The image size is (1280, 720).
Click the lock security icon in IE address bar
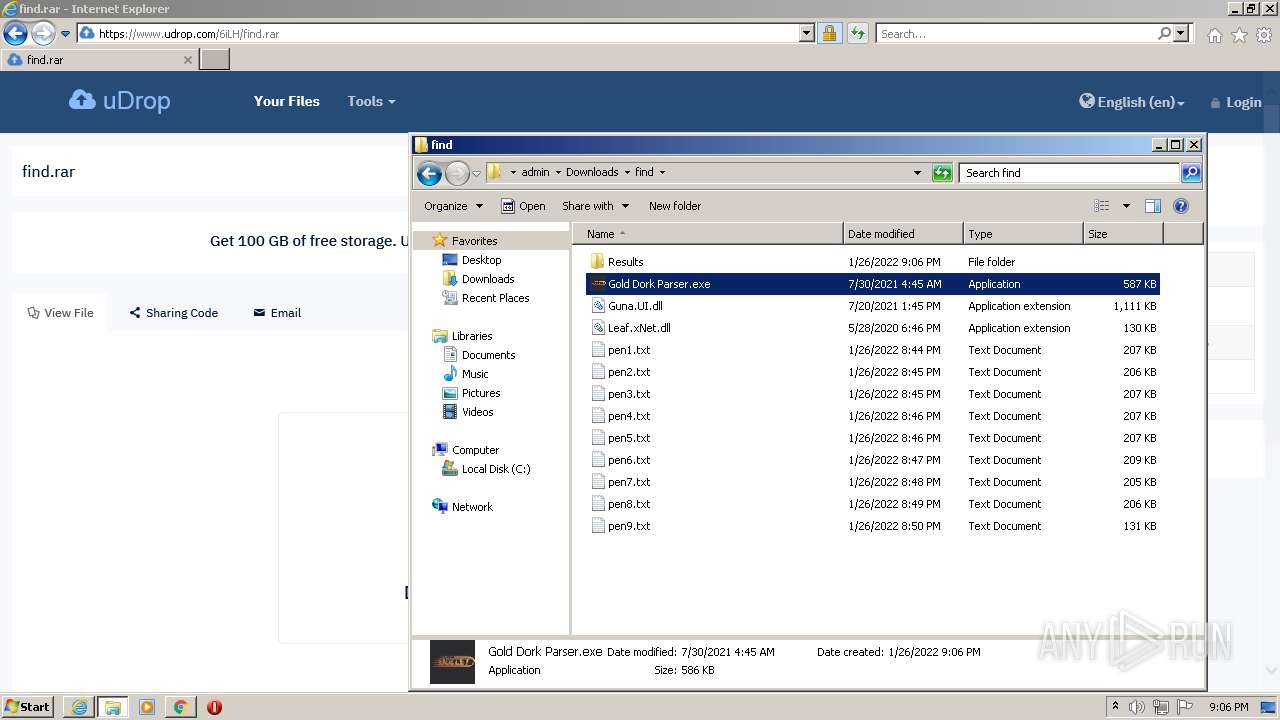pos(829,33)
